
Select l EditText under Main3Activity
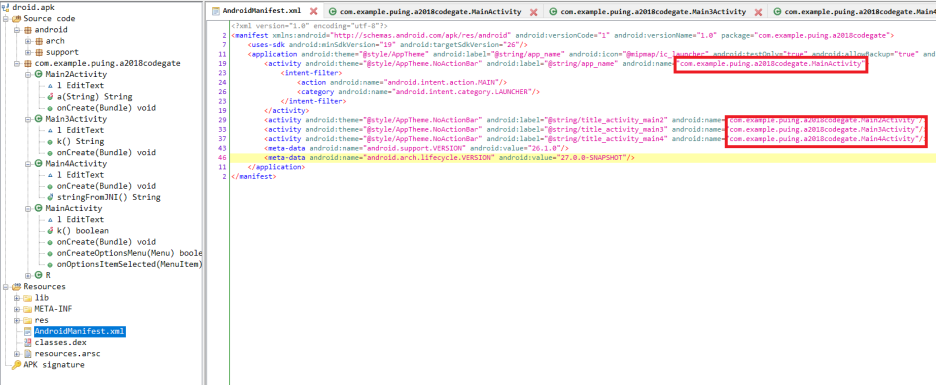click(81, 130)
